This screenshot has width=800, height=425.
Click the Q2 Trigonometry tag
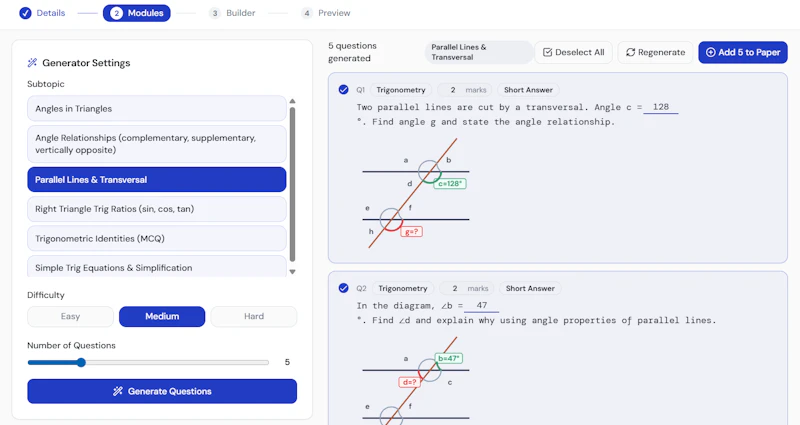coord(403,288)
